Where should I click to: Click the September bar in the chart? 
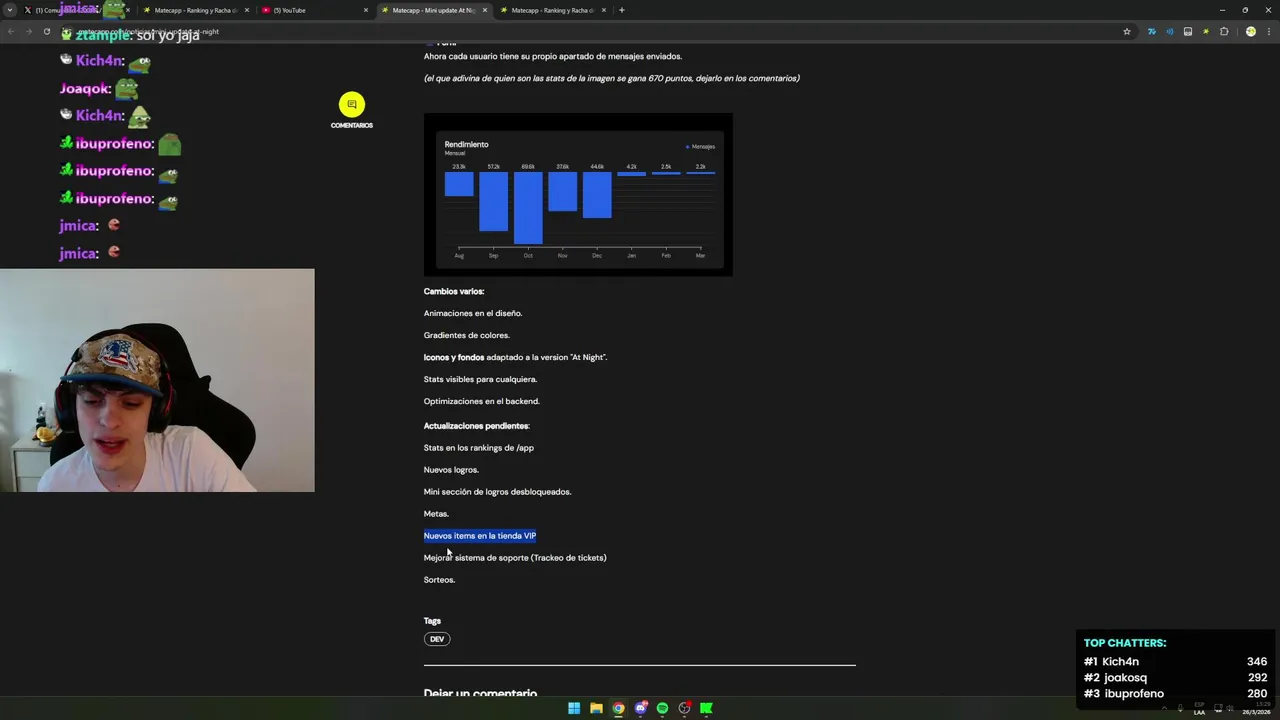[x=493, y=201]
